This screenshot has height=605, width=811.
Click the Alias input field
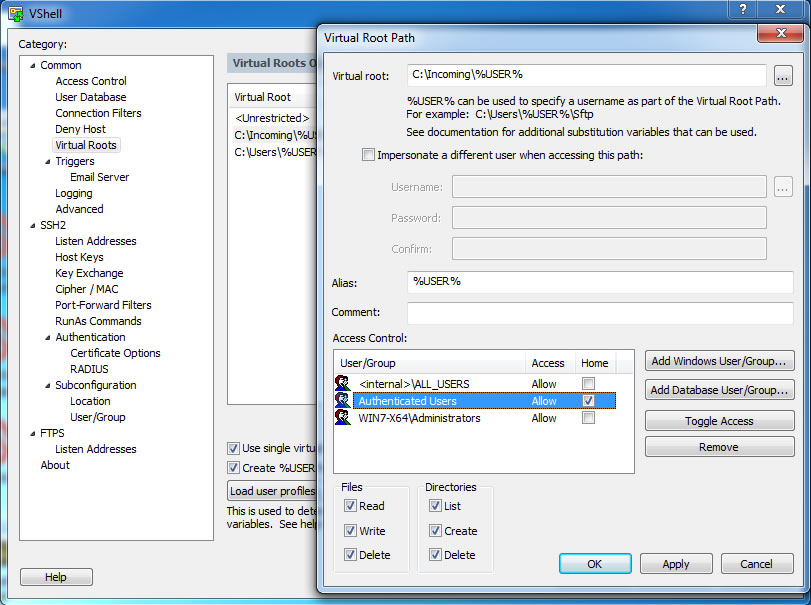(600, 282)
